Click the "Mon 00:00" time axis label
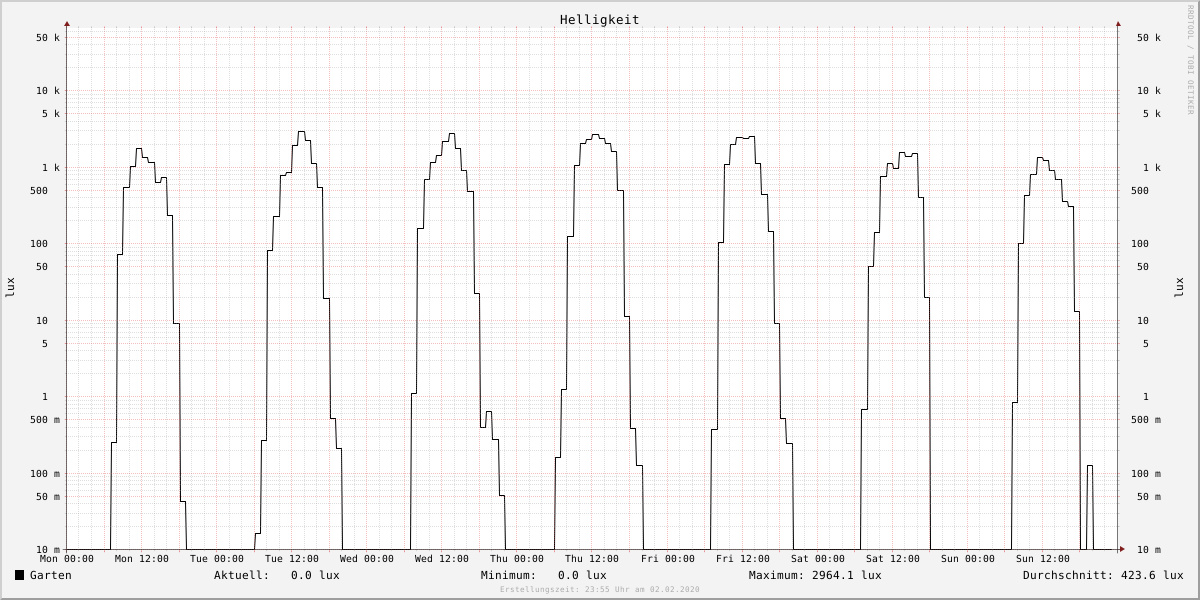 (x=67, y=559)
